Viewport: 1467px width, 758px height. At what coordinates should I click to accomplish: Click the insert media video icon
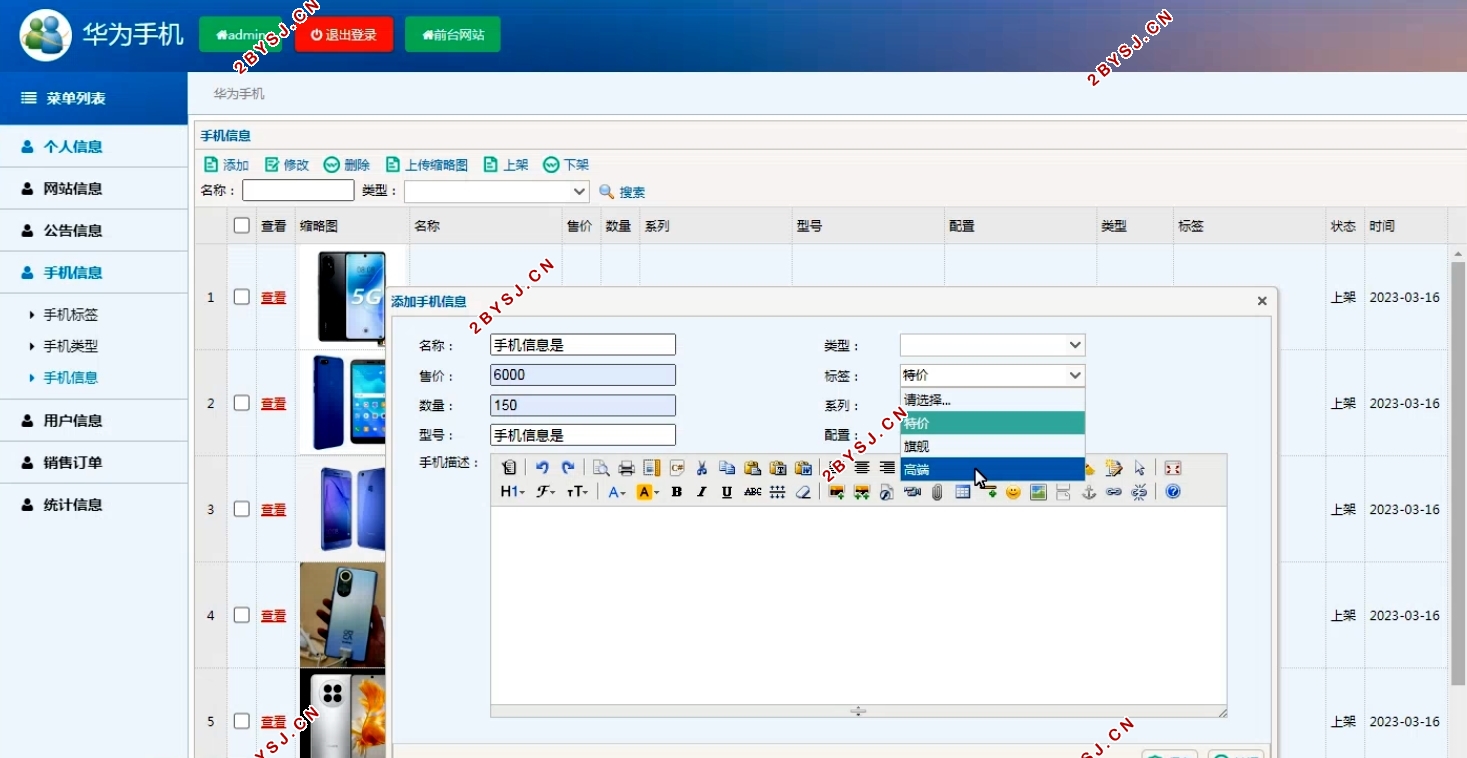pyautogui.click(x=912, y=492)
